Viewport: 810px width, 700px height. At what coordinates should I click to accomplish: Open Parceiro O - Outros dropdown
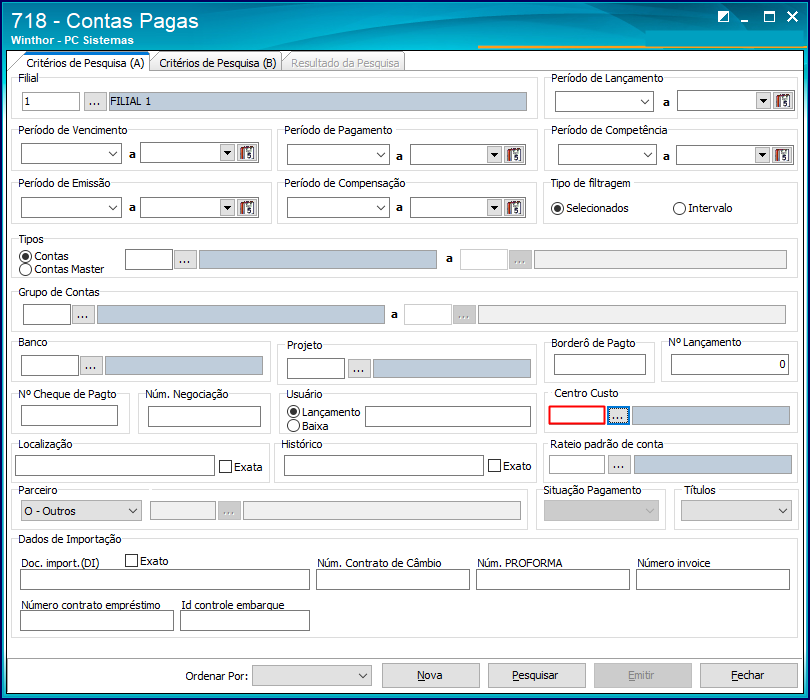(81, 510)
